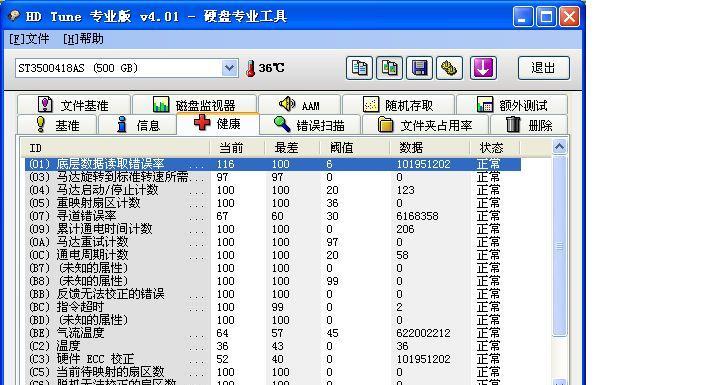Select the (07) 寻道错误率 row
Screen dimensions: 720x385
point(273,216)
